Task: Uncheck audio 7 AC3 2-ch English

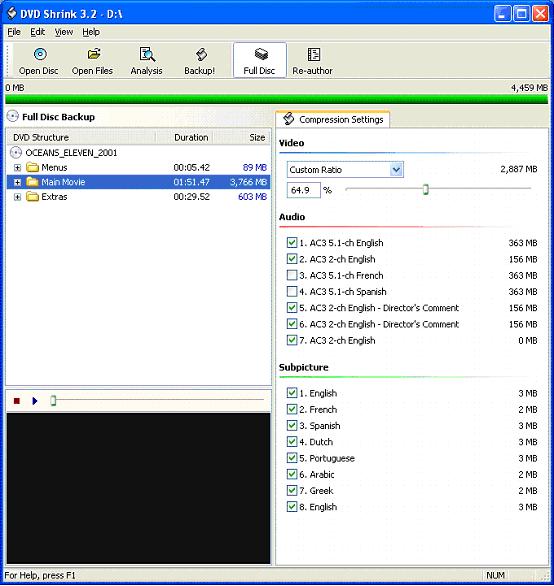Action: 292,340
